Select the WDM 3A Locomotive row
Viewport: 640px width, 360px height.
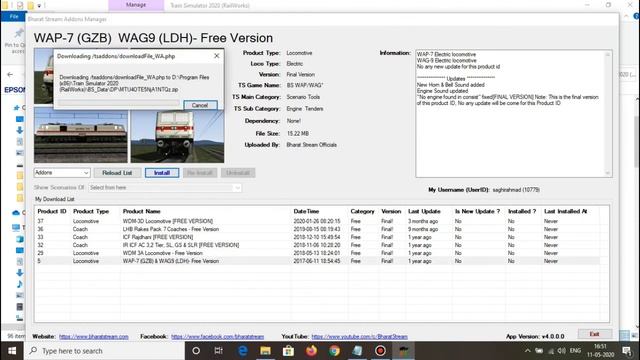click(x=318, y=253)
